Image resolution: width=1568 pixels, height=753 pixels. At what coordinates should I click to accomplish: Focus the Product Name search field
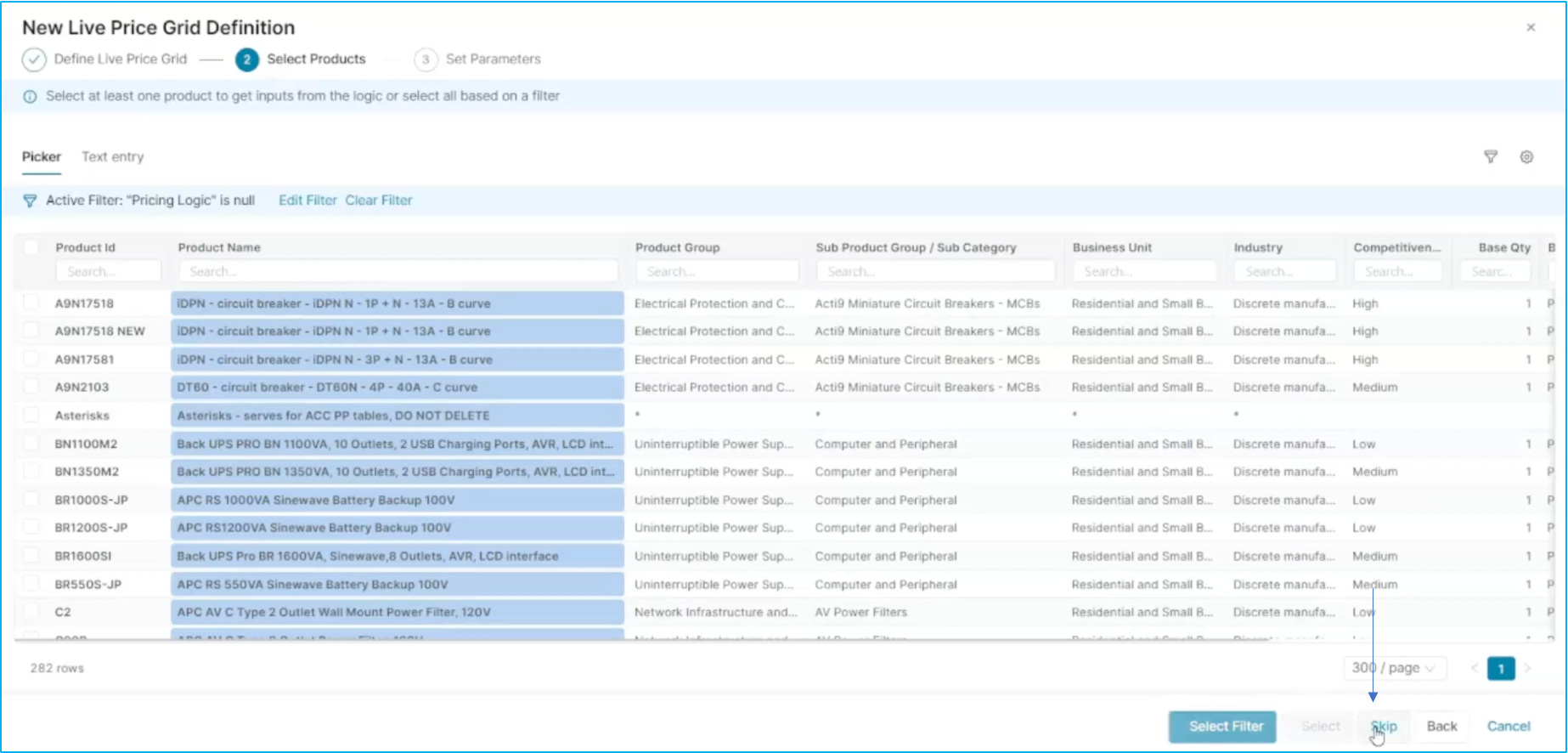point(398,271)
